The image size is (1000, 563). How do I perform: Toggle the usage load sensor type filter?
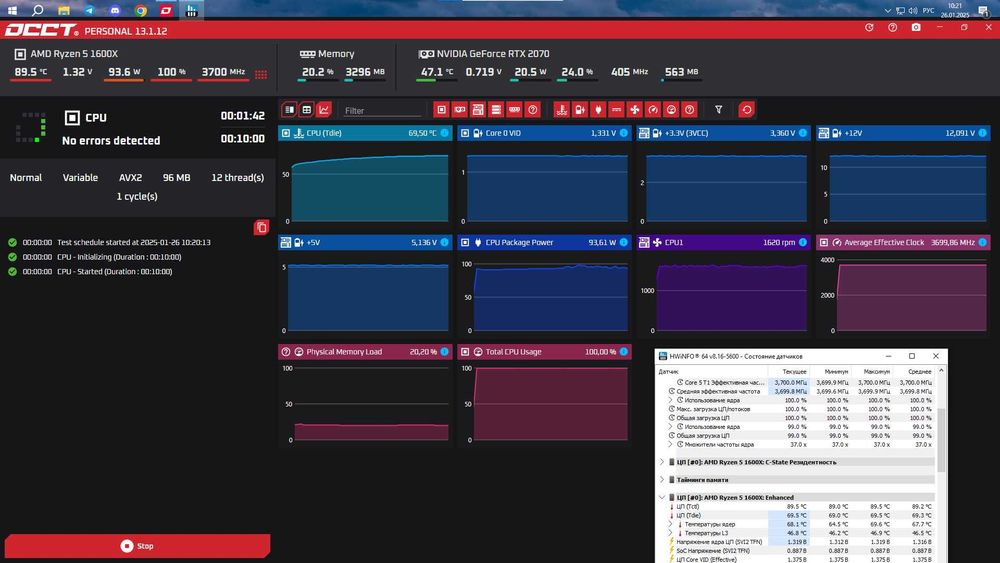click(x=671, y=110)
